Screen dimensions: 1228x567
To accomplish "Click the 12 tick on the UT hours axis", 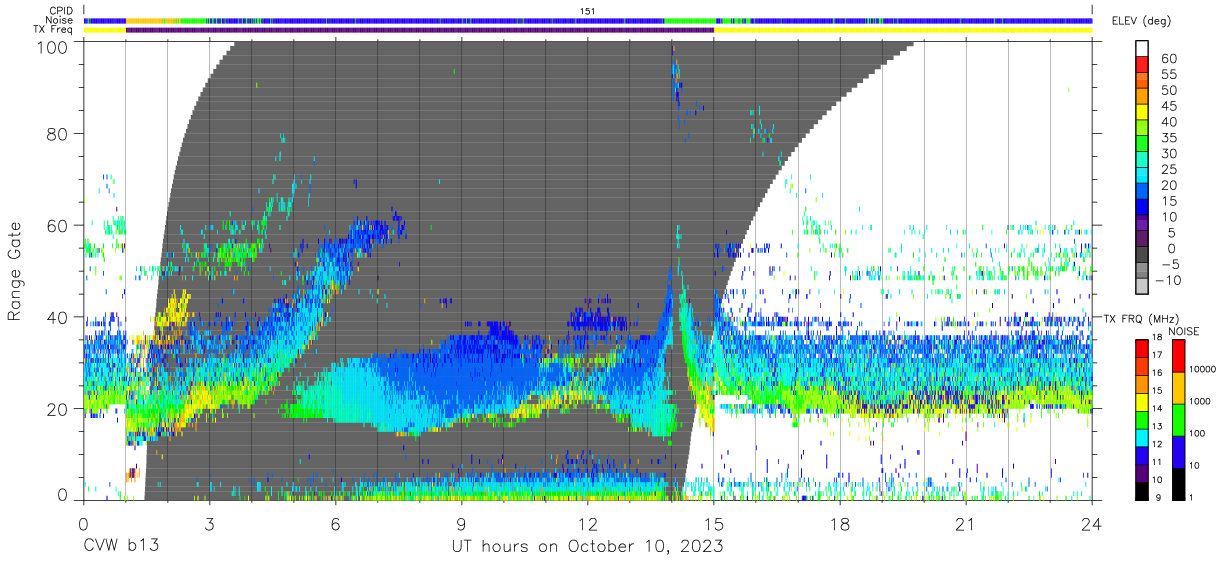I will (x=587, y=523).
